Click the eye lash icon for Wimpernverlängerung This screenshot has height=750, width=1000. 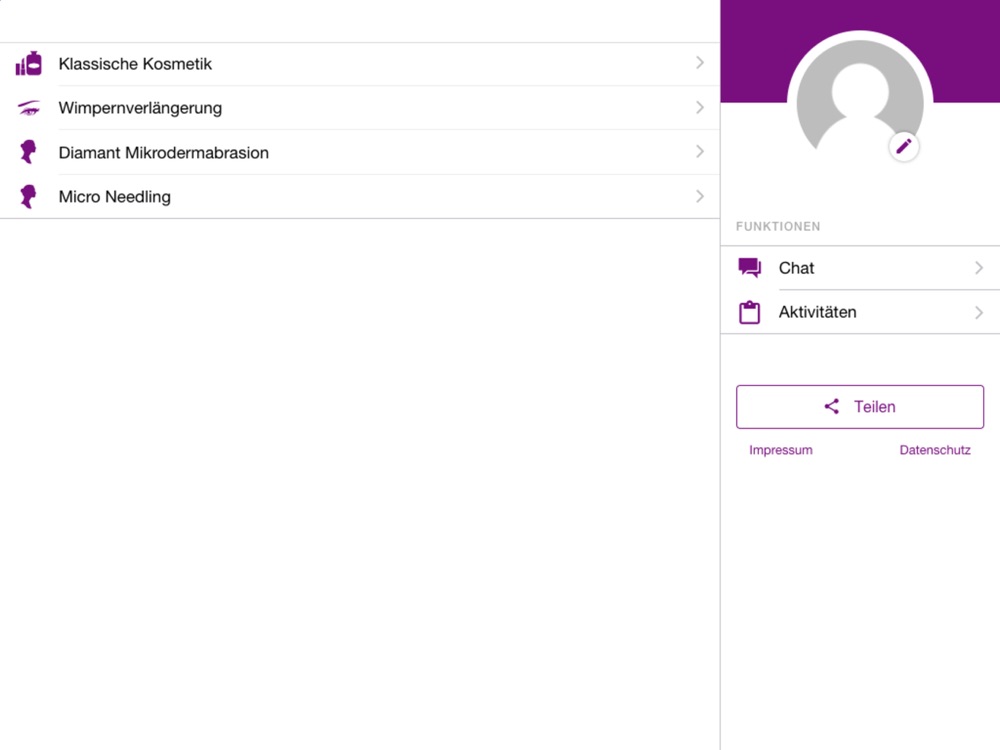click(x=29, y=108)
